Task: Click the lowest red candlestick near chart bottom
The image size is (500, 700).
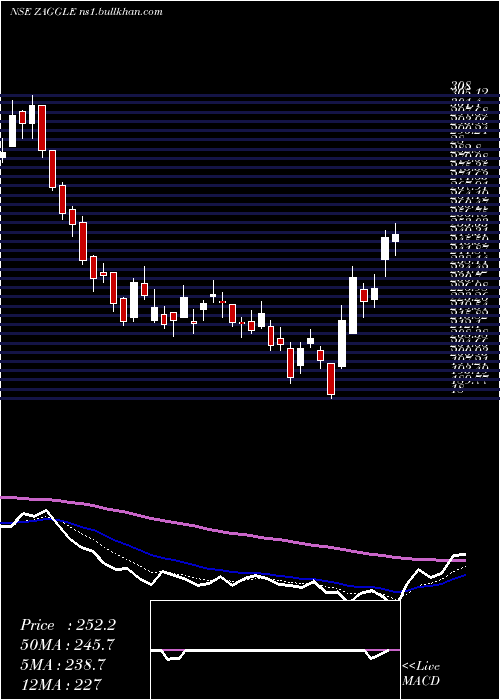Action: (x=331, y=379)
